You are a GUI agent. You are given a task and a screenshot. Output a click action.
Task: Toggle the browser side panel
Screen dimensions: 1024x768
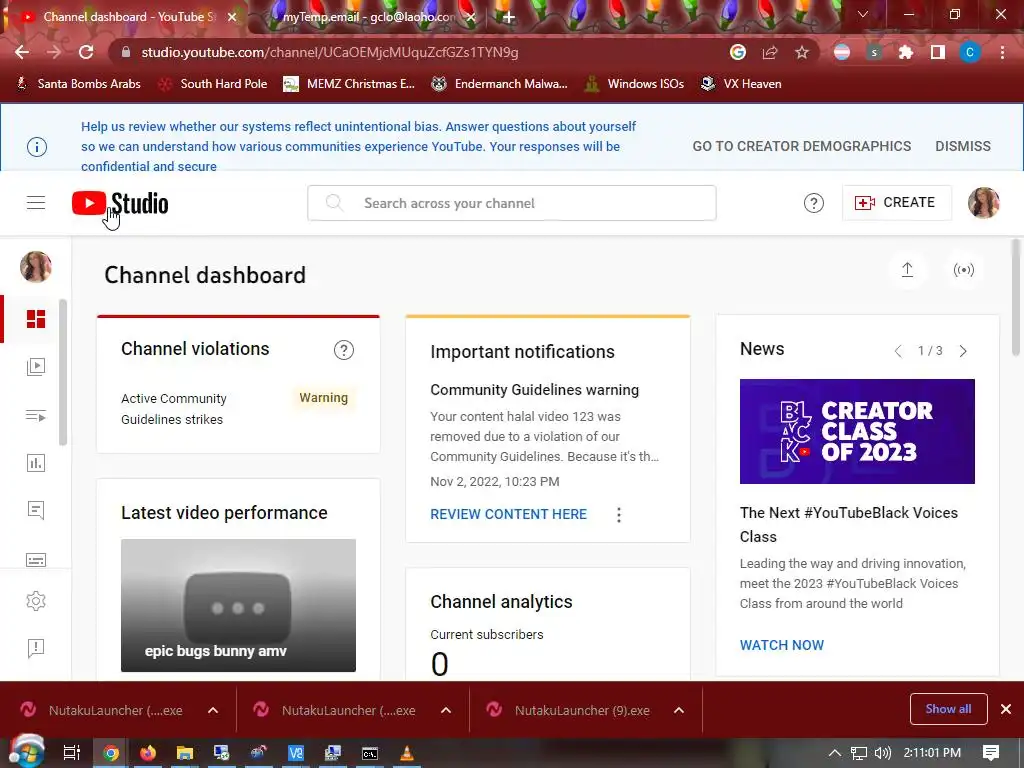pyautogui.click(x=938, y=52)
